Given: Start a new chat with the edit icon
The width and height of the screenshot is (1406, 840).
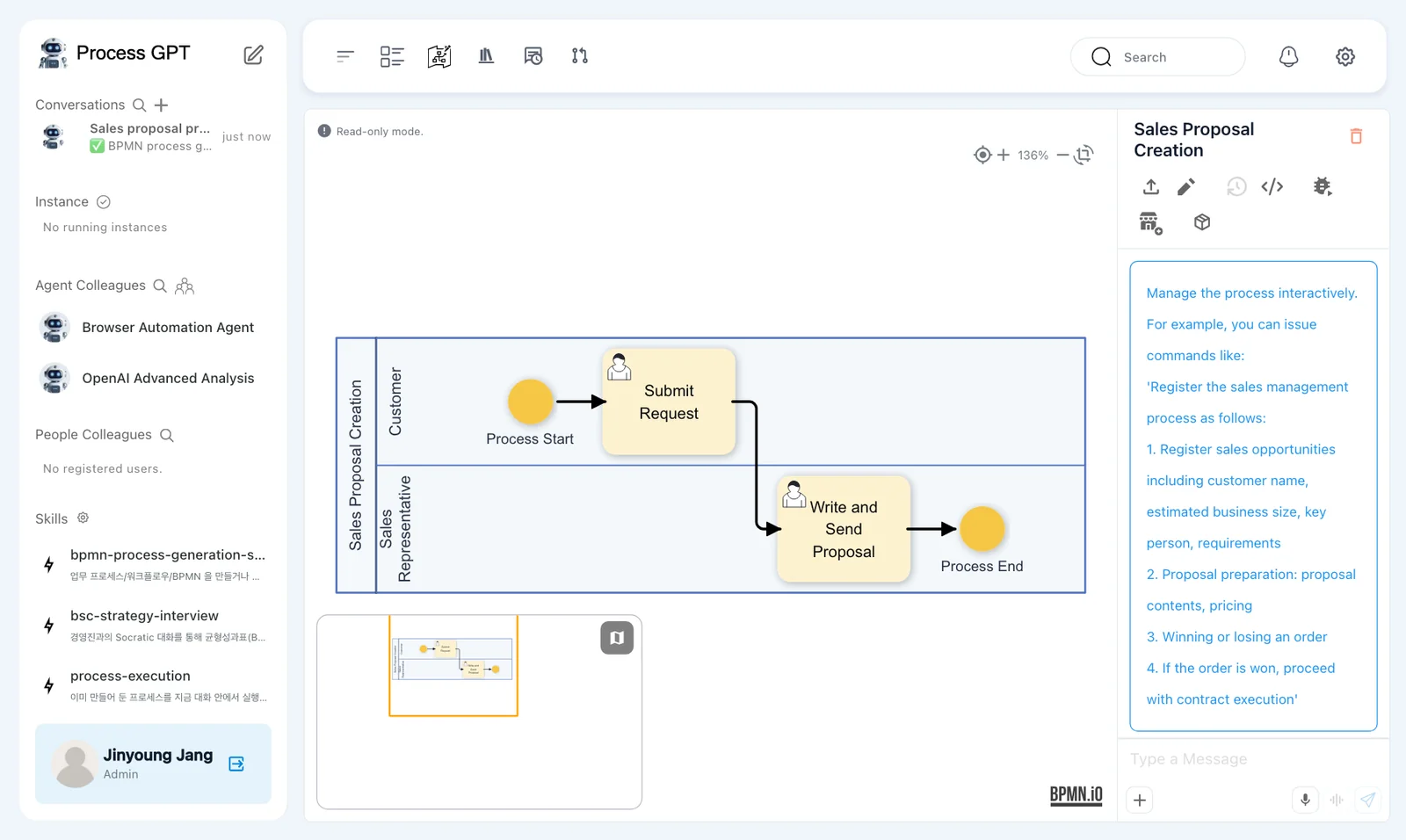Looking at the screenshot, I should coord(253,54).
